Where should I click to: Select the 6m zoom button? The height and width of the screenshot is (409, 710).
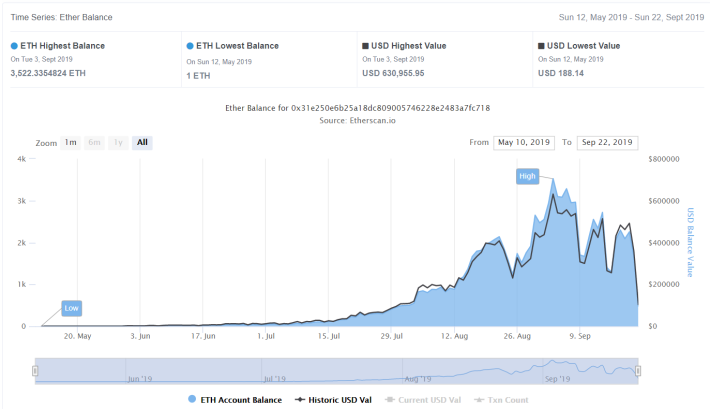coord(94,143)
